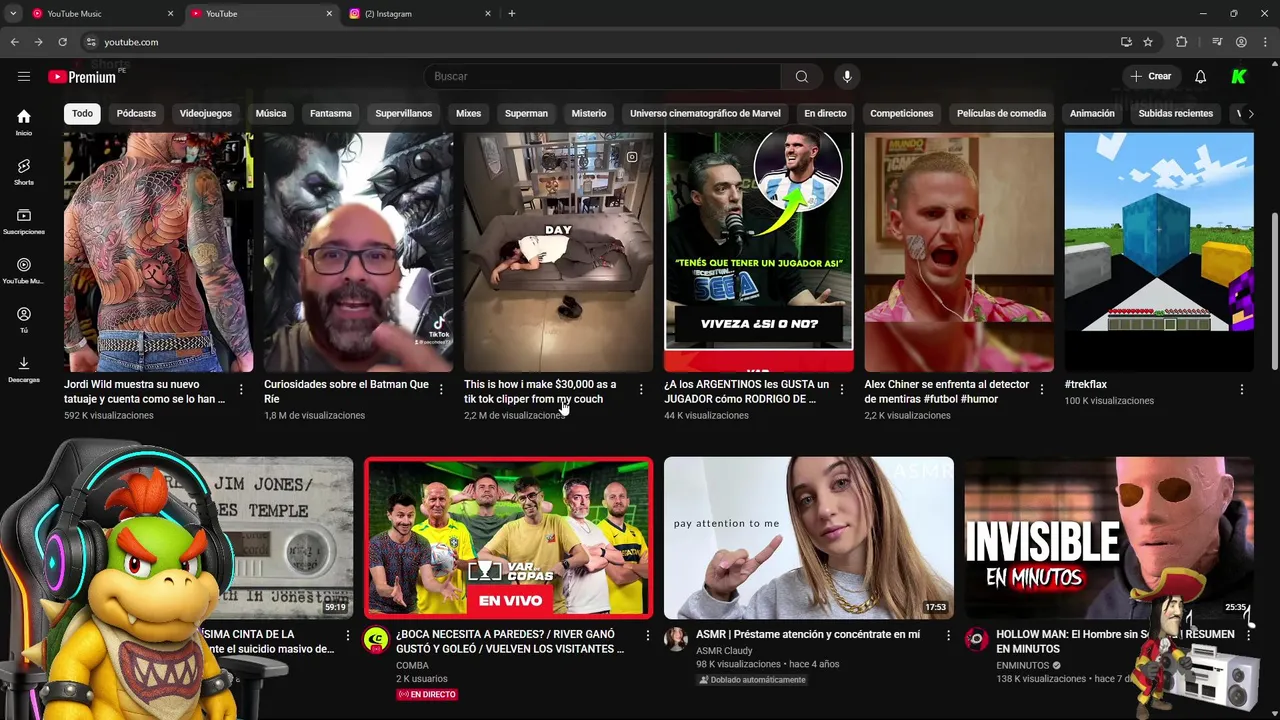Select the Pódcasts filter chip

coord(136,113)
